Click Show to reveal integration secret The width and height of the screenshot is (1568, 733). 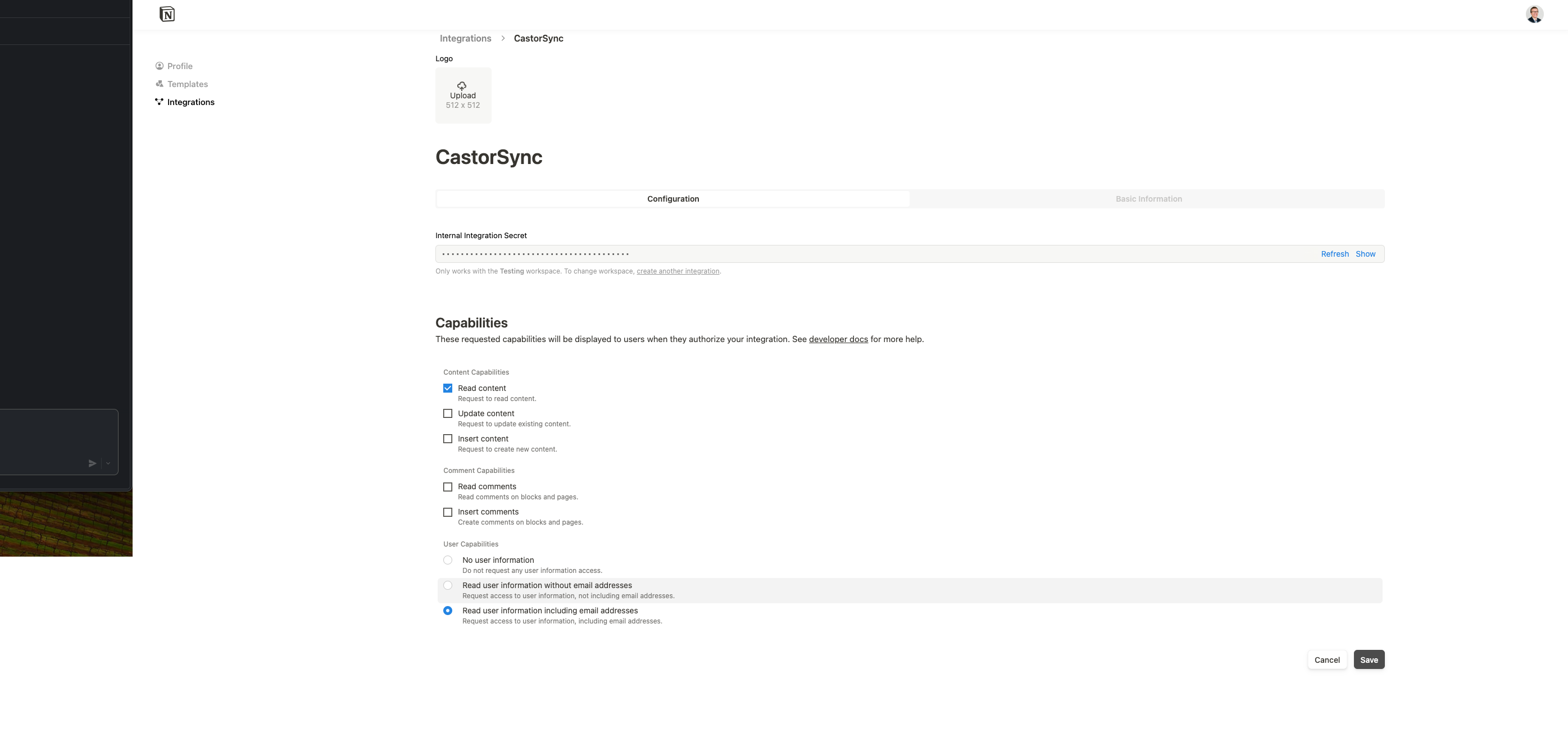point(1365,254)
